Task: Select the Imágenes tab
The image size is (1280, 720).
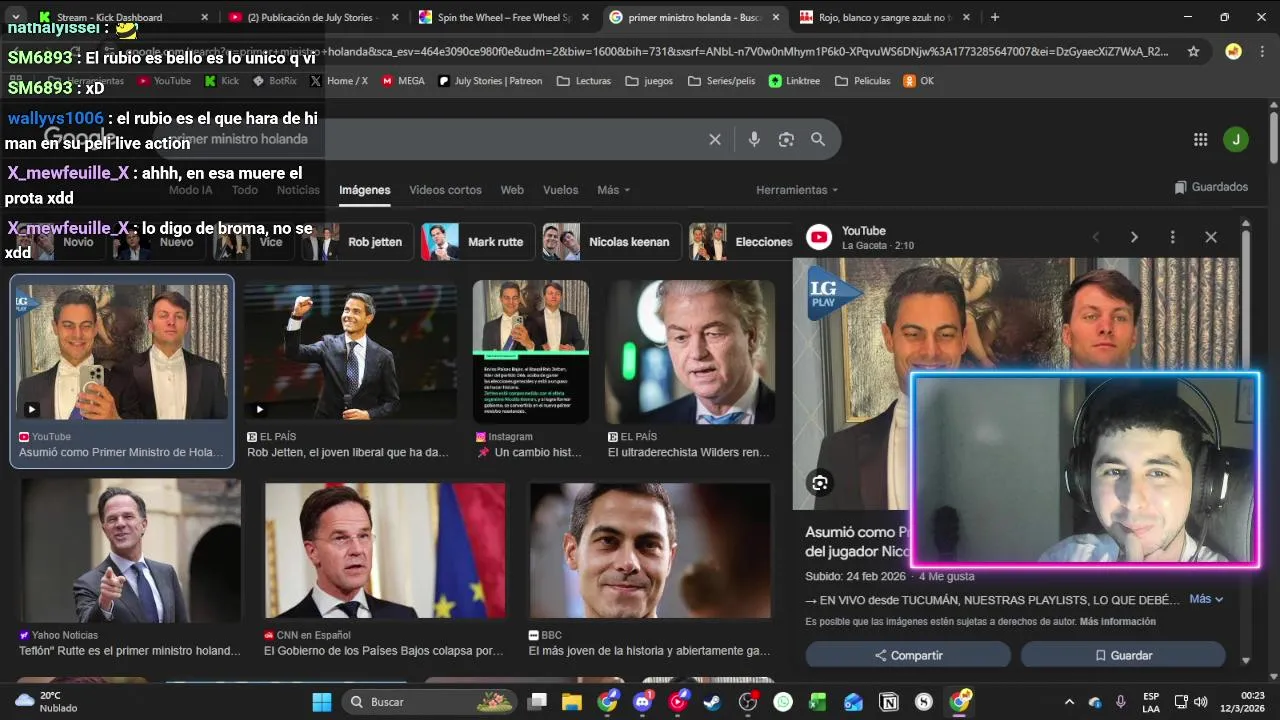Action: point(364,190)
